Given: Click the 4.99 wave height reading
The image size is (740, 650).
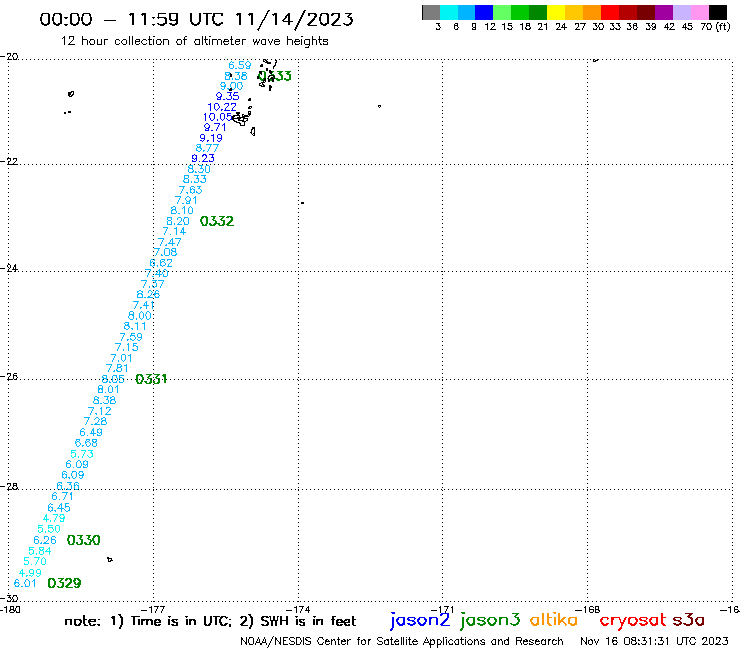Looking at the screenshot, I should pos(30,573).
